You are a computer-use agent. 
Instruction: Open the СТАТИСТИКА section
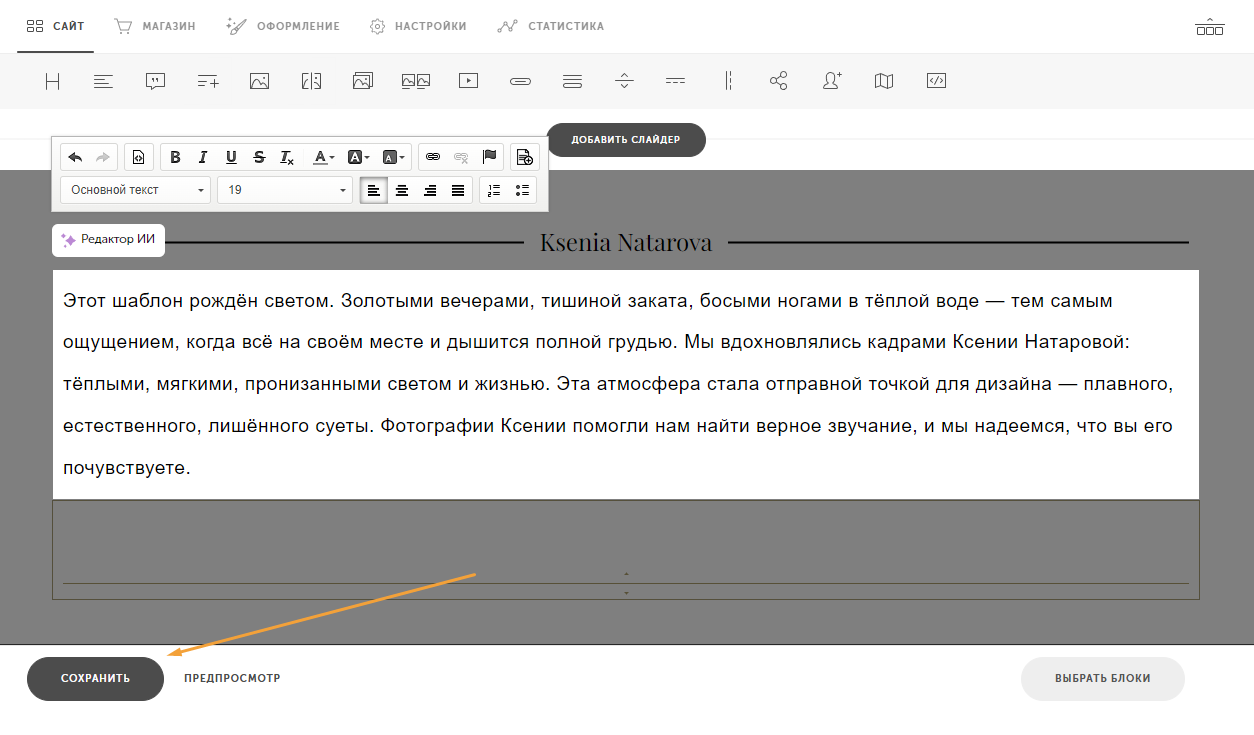pos(550,26)
